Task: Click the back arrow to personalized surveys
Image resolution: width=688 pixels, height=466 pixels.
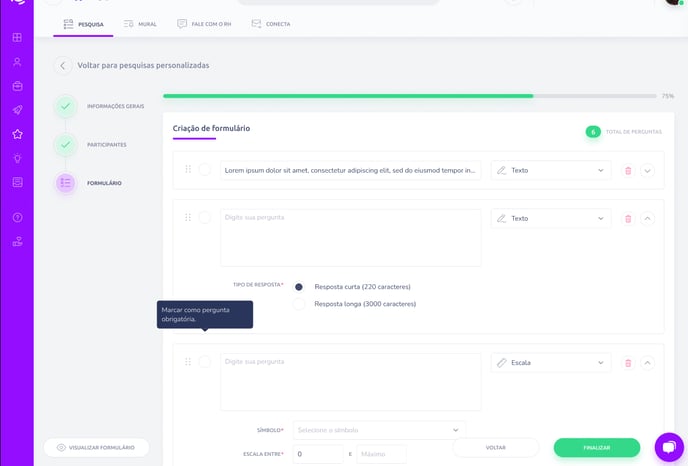Action: 63,66
